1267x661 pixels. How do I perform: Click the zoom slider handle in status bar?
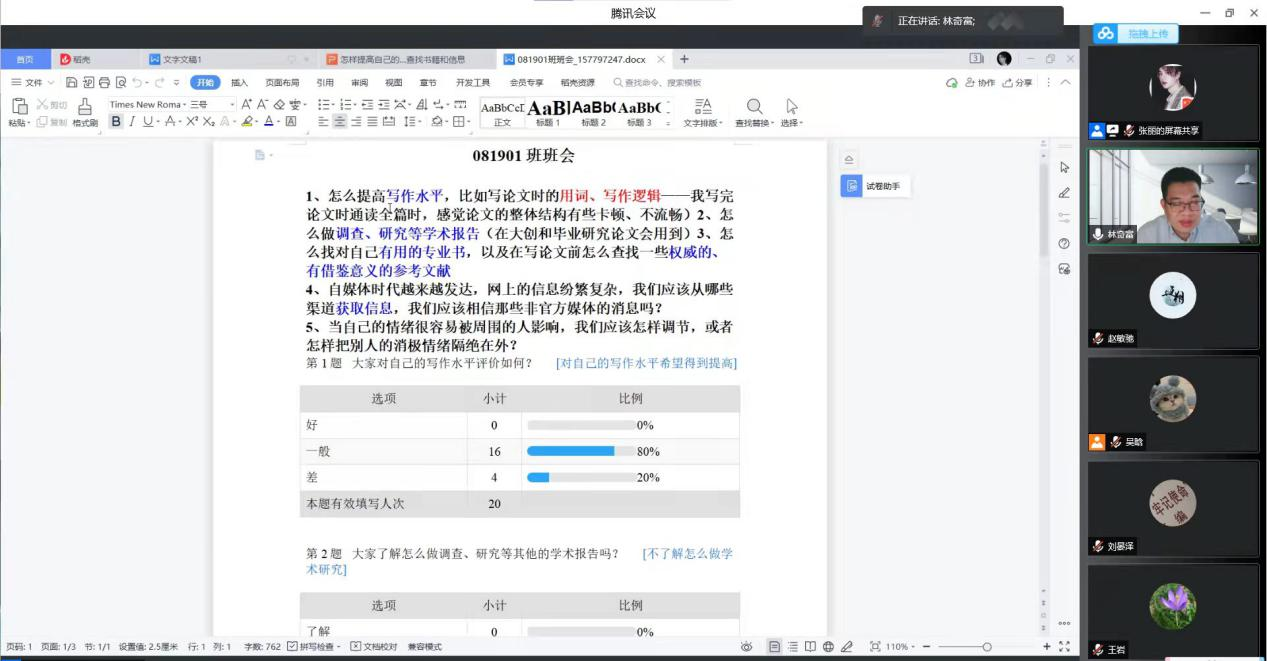[x=986, y=647]
